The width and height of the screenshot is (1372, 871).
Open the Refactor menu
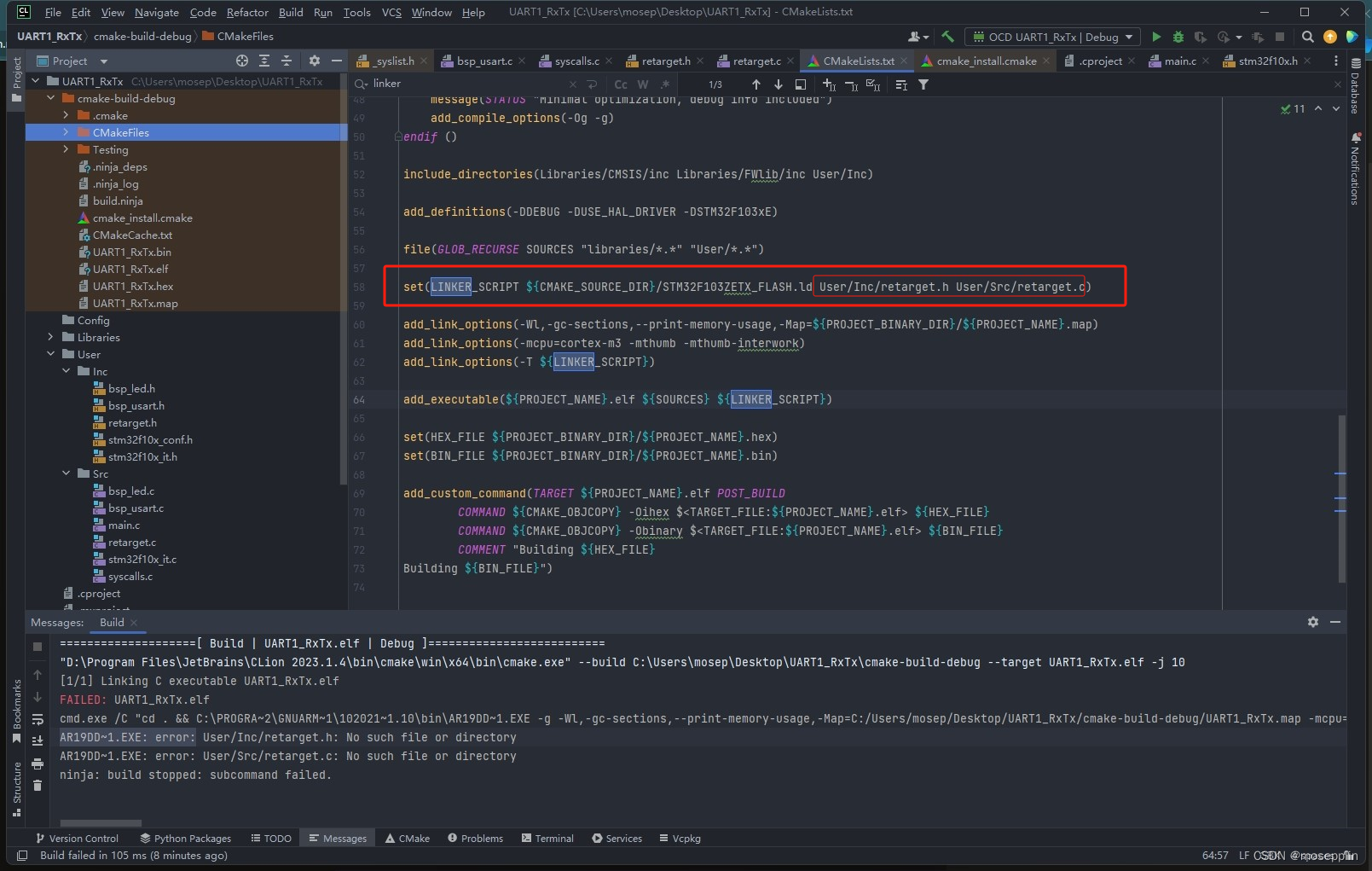pyautogui.click(x=247, y=12)
